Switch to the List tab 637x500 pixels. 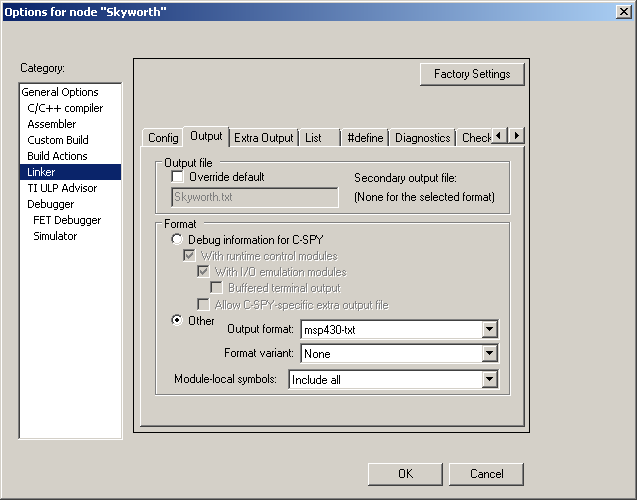(x=314, y=138)
